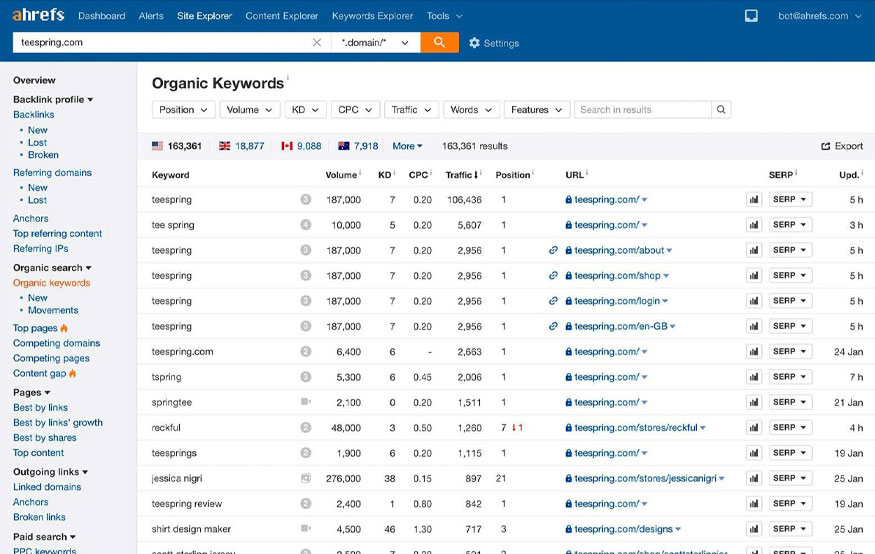Open Competing domains link

coord(56,343)
